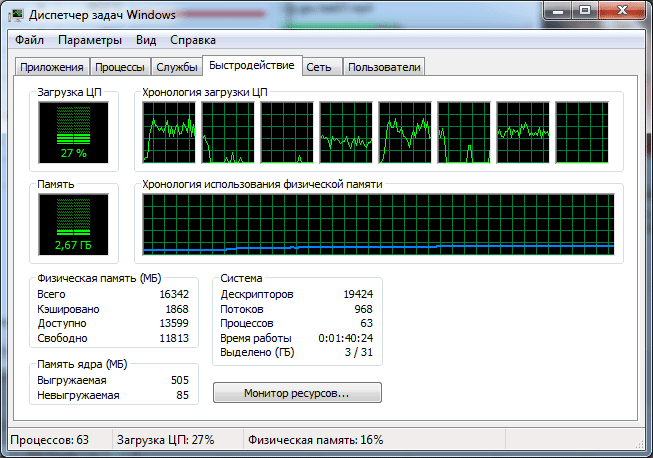Click the Доступно value 13599
653x458 pixels.
pos(174,324)
